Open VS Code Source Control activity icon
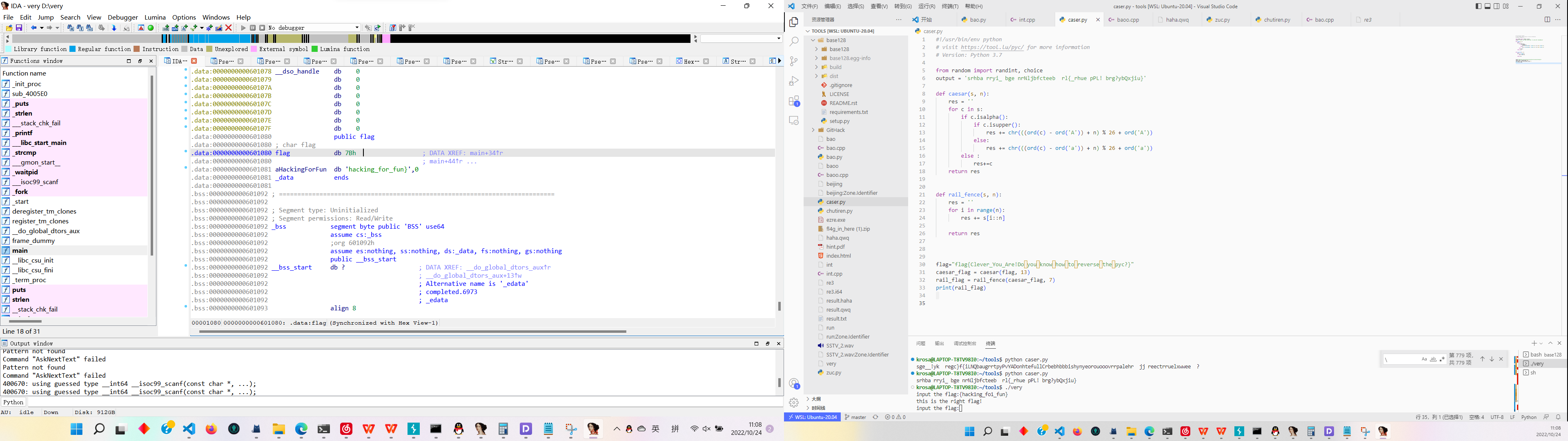This screenshot has width=1568, height=441. pos(794,61)
